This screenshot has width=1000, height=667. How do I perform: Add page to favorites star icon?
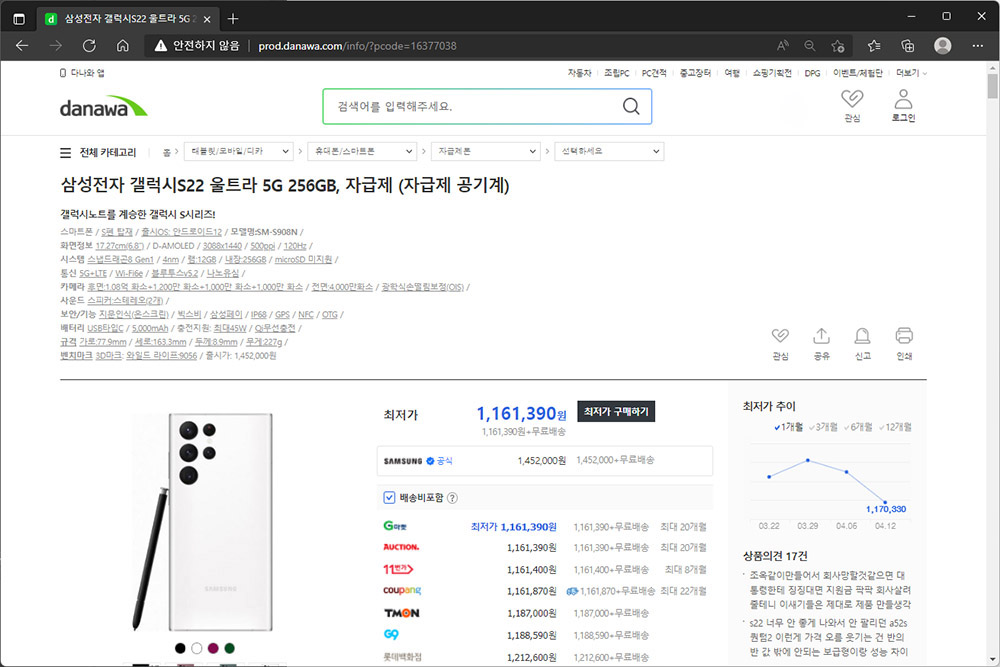838,46
